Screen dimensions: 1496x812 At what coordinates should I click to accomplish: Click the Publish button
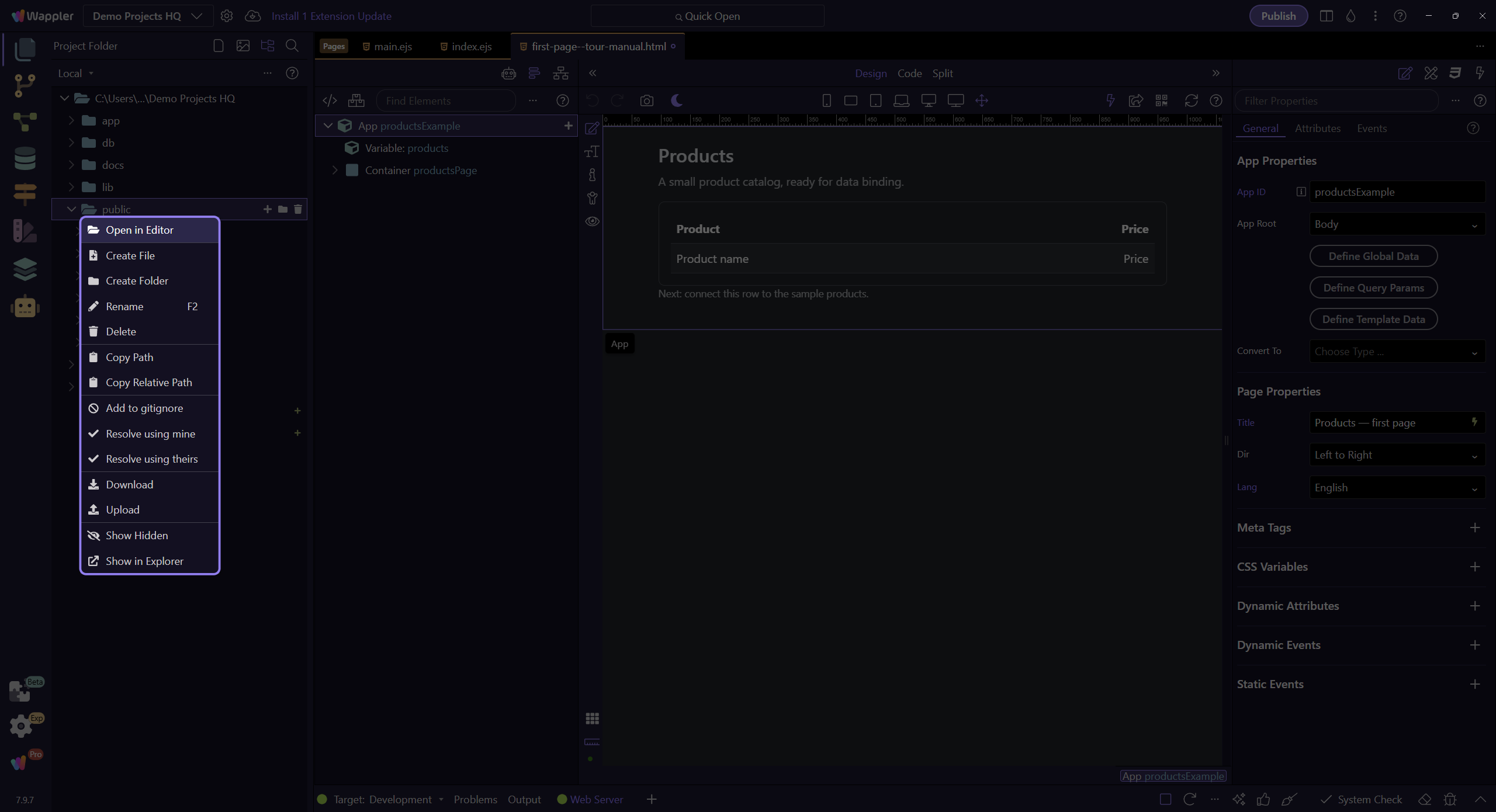pyautogui.click(x=1278, y=16)
